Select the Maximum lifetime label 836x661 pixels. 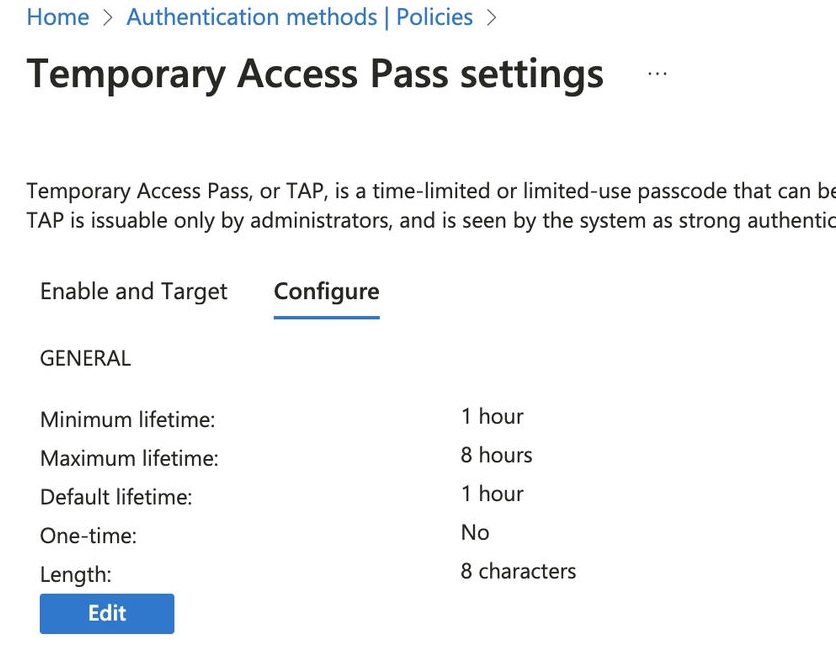(x=129, y=459)
